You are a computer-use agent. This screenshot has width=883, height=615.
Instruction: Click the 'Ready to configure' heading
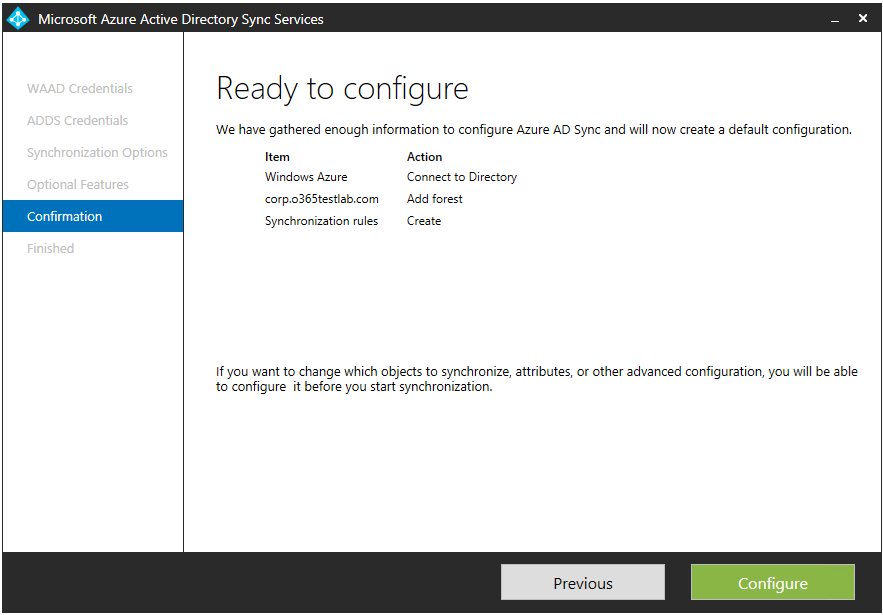click(342, 88)
